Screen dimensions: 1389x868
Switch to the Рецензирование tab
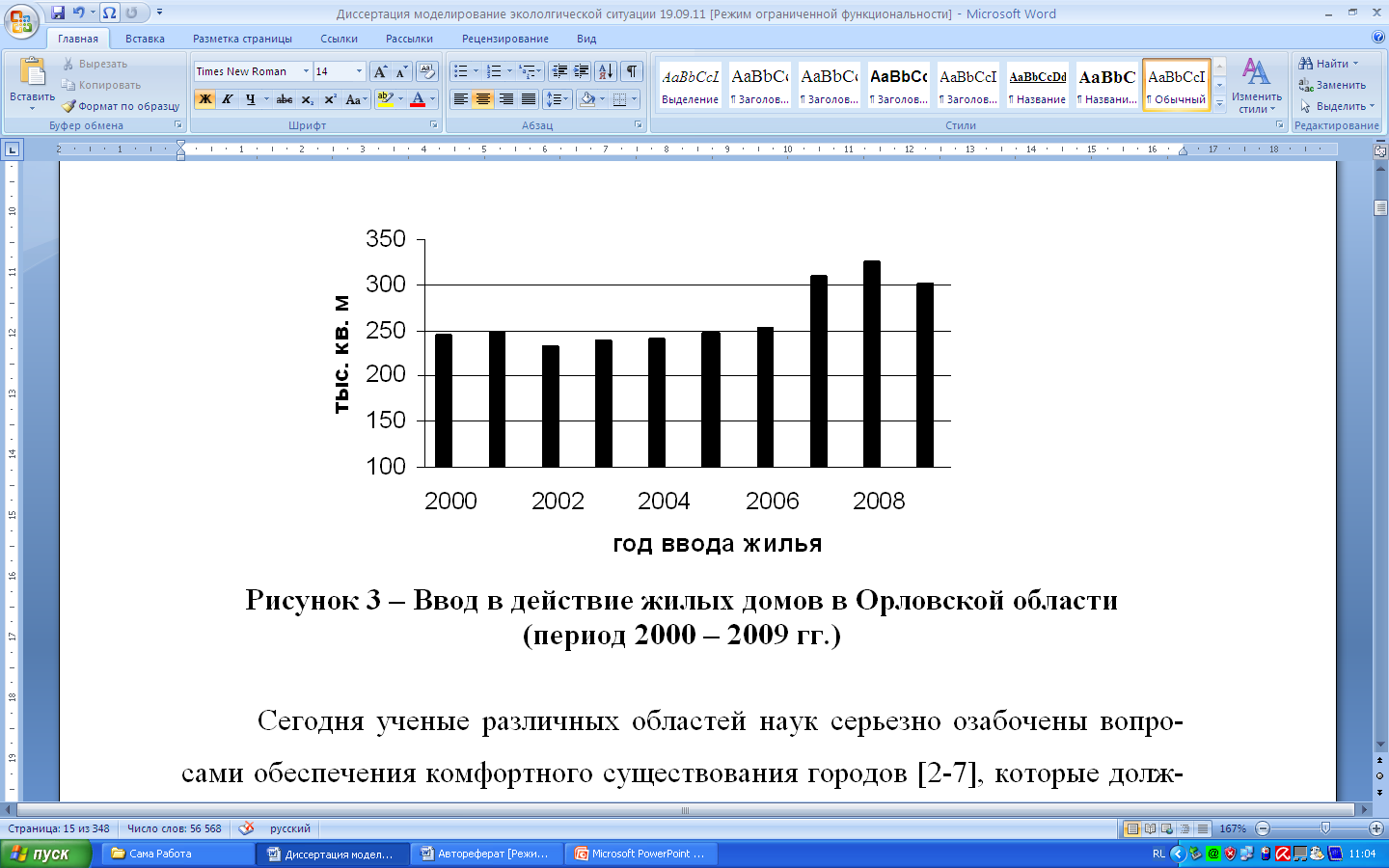point(504,39)
